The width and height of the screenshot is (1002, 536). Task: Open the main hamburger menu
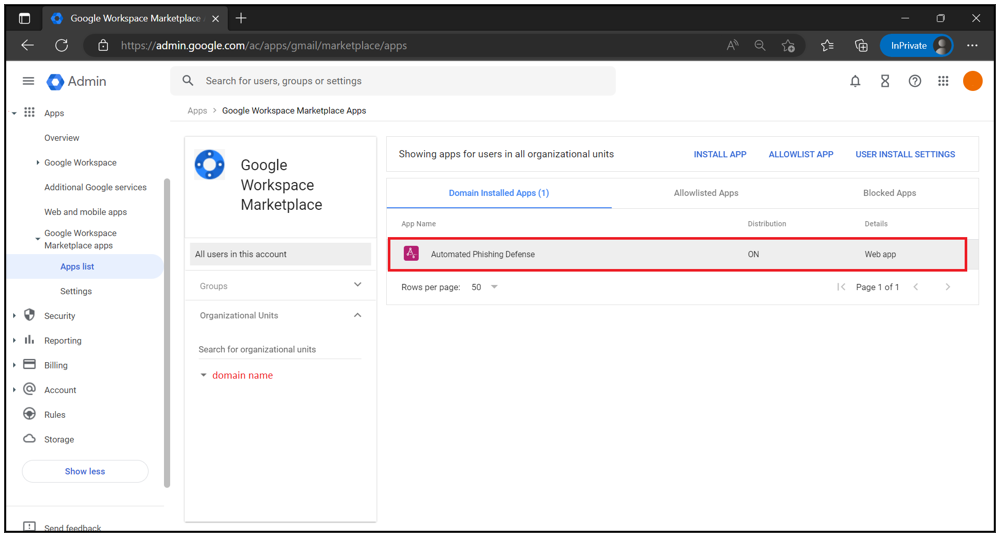tap(28, 81)
